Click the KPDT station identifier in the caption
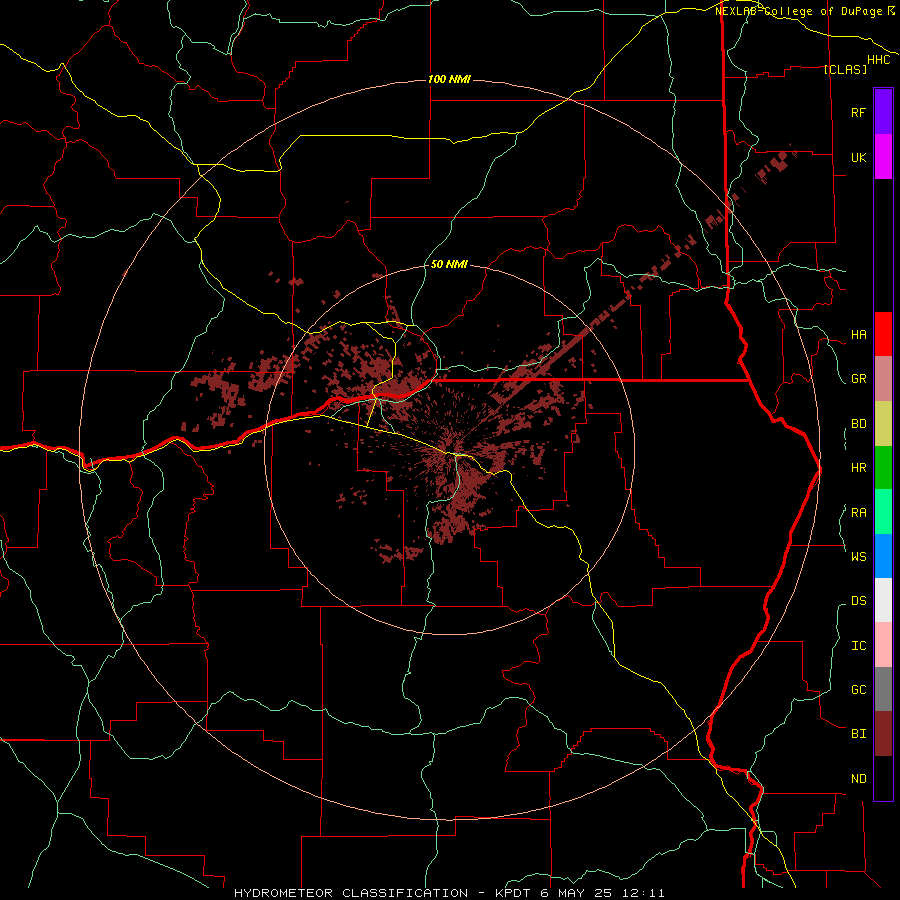Image resolution: width=900 pixels, height=900 pixels. point(513,893)
